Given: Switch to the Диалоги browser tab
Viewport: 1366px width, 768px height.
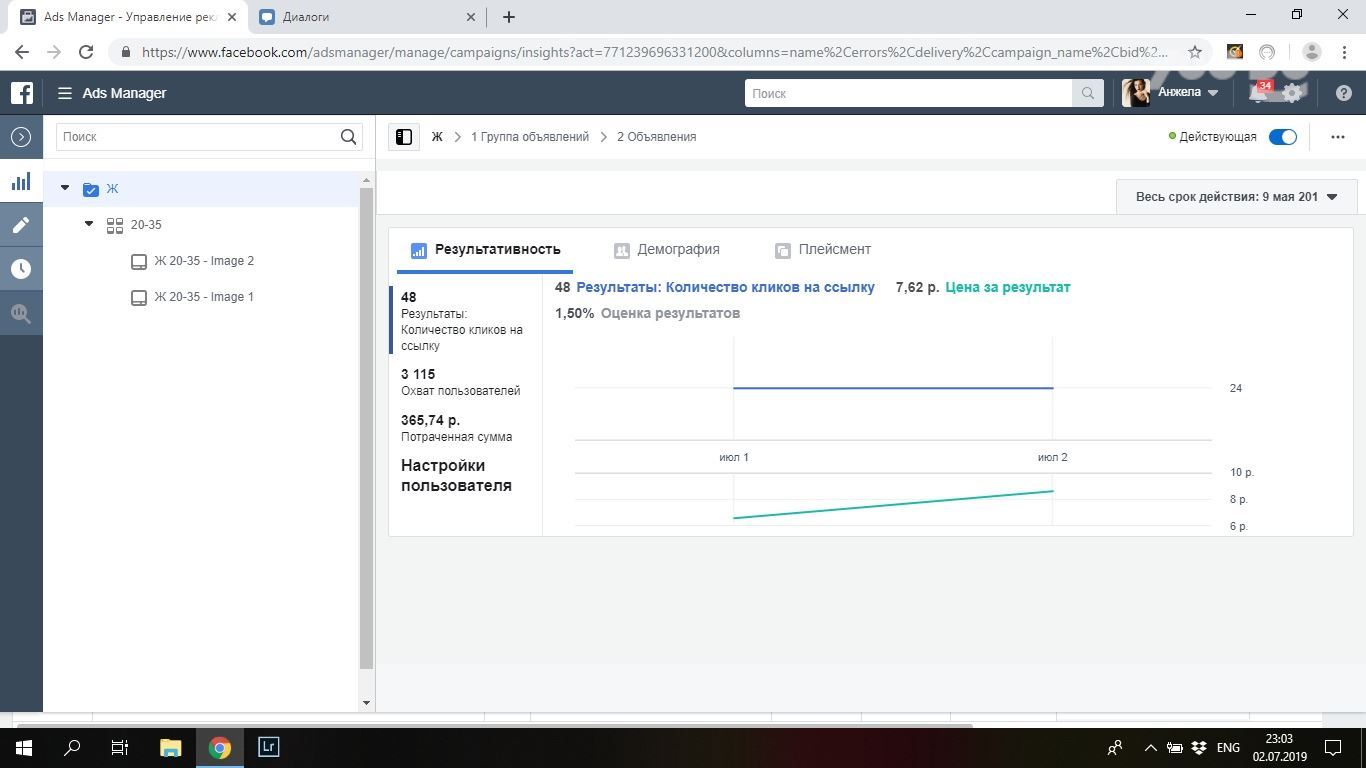Looking at the screenshot, I should tap(366, 17).
